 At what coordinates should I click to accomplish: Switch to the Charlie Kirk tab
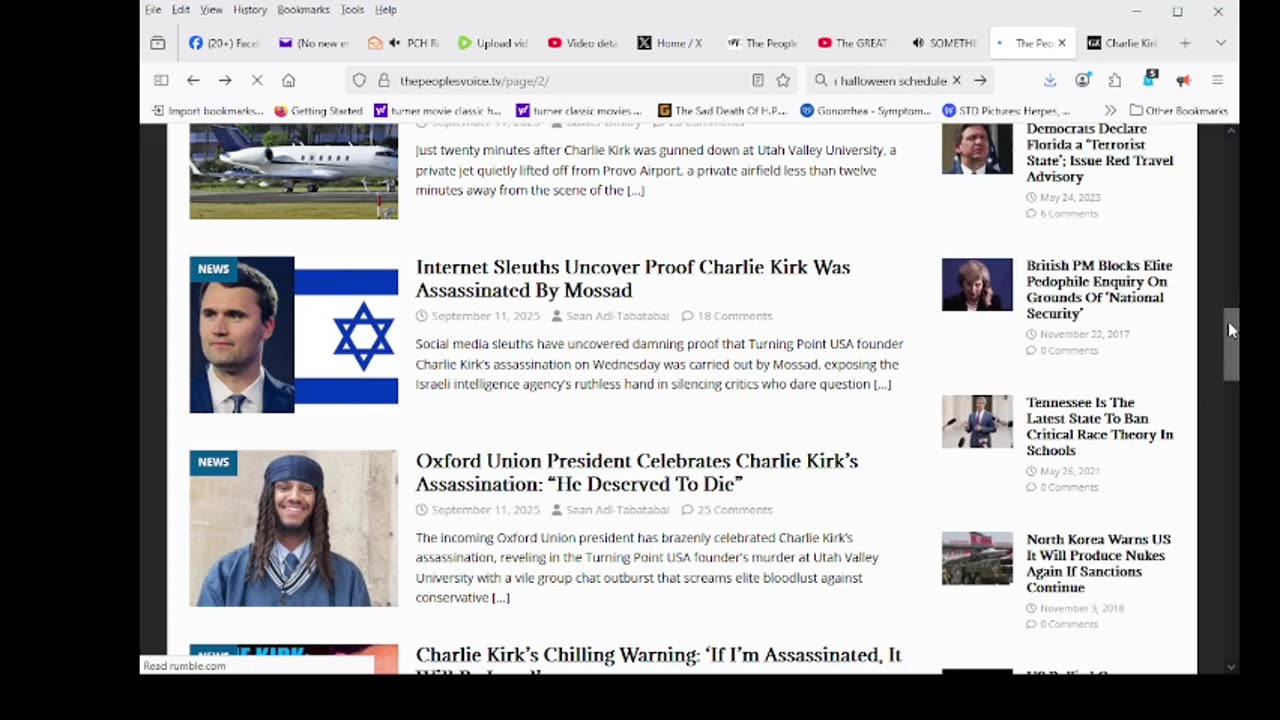1121,43
